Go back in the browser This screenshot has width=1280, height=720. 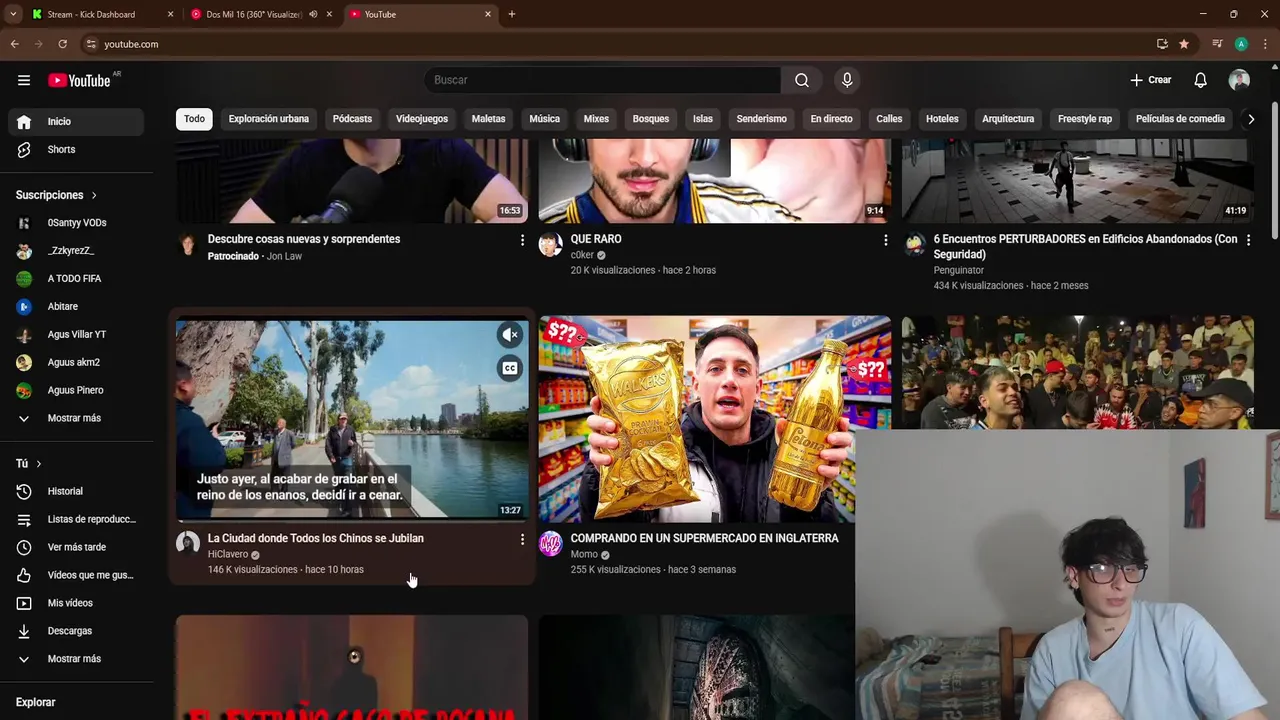[x=14, y=44]
